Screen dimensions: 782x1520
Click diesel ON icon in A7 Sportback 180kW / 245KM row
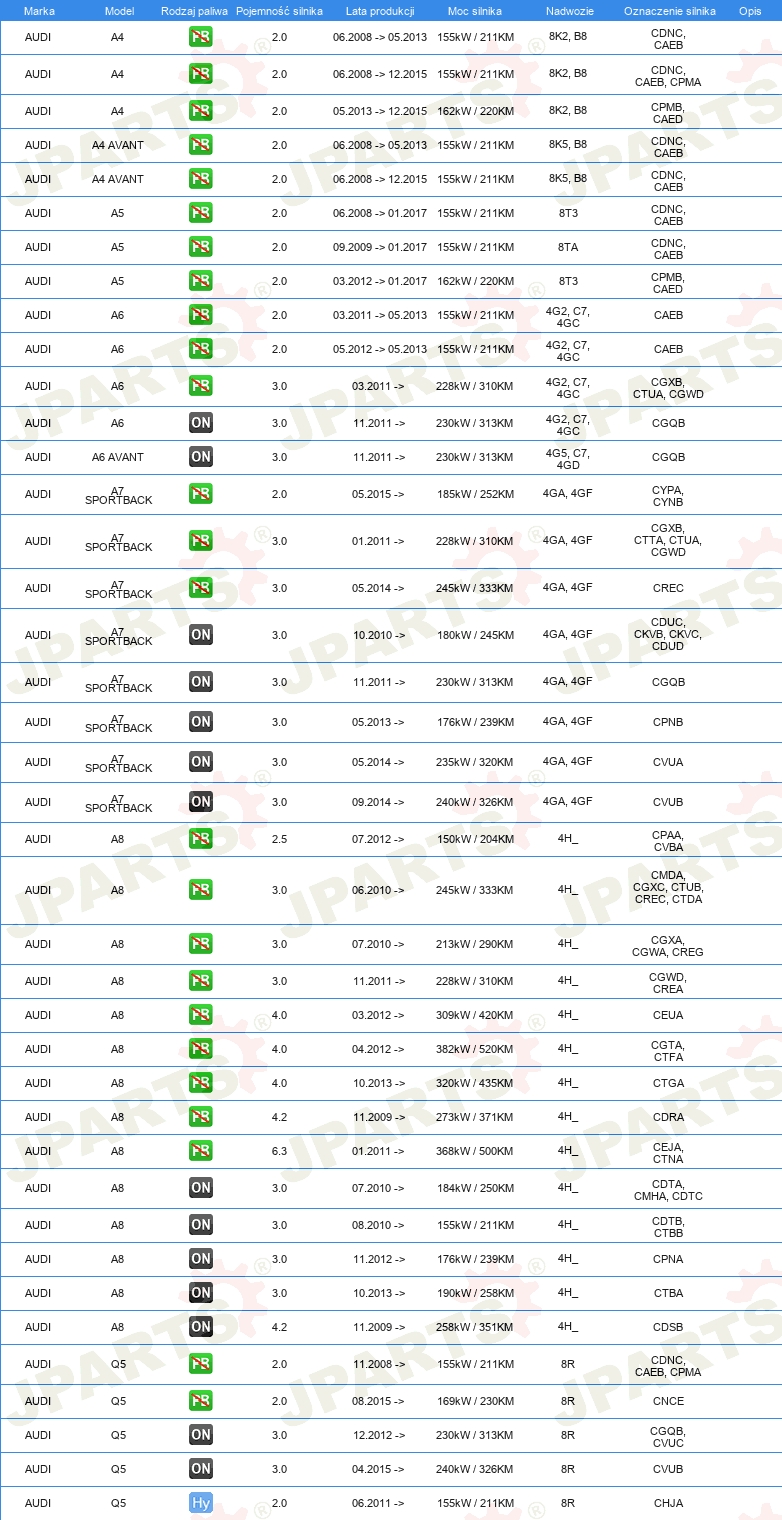201,635
